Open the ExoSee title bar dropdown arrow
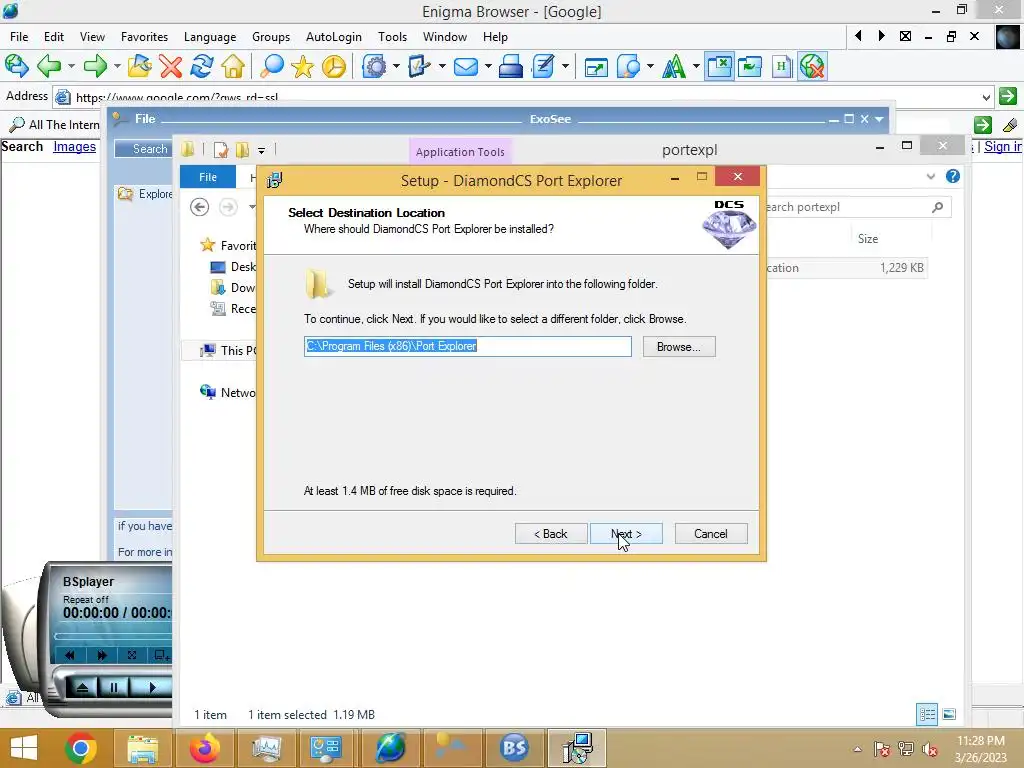This screenshot has width=1024, height=768. [879, 120]
